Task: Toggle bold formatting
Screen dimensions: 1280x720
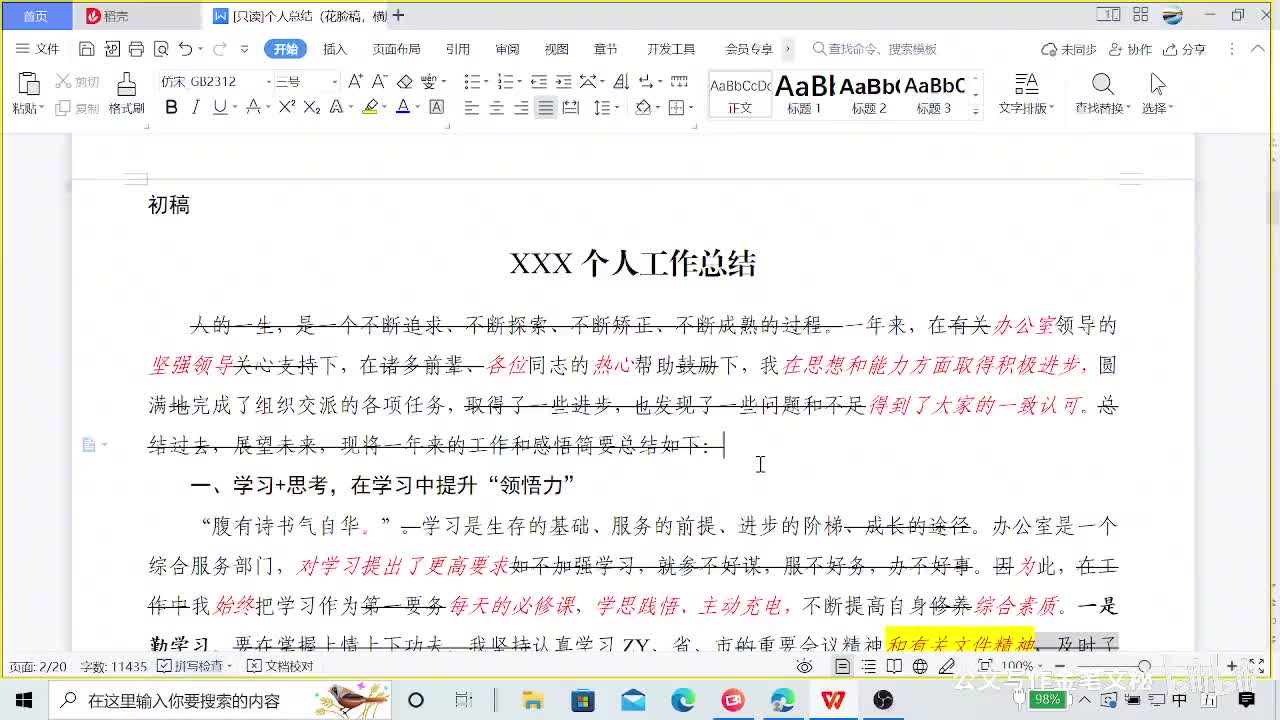Action: (171, 107)
